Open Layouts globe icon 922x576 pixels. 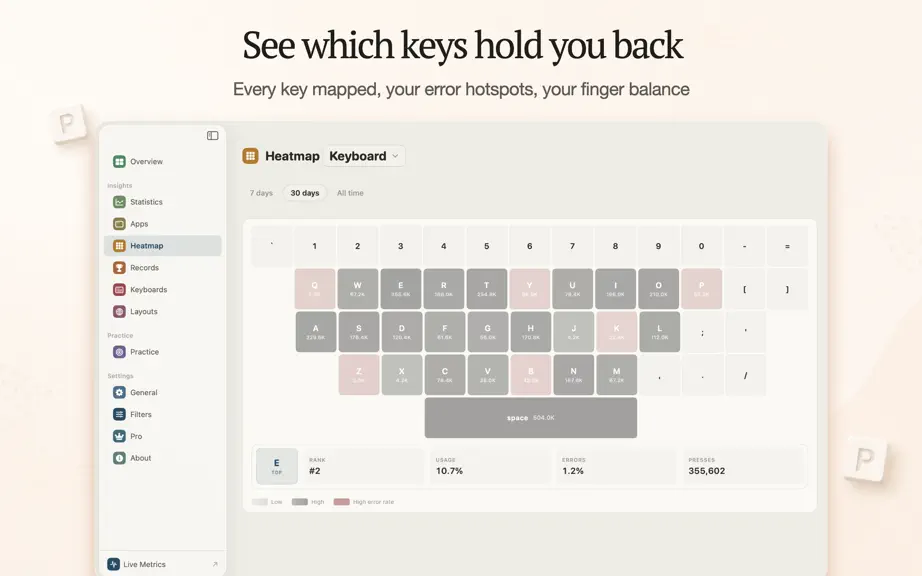119,312
